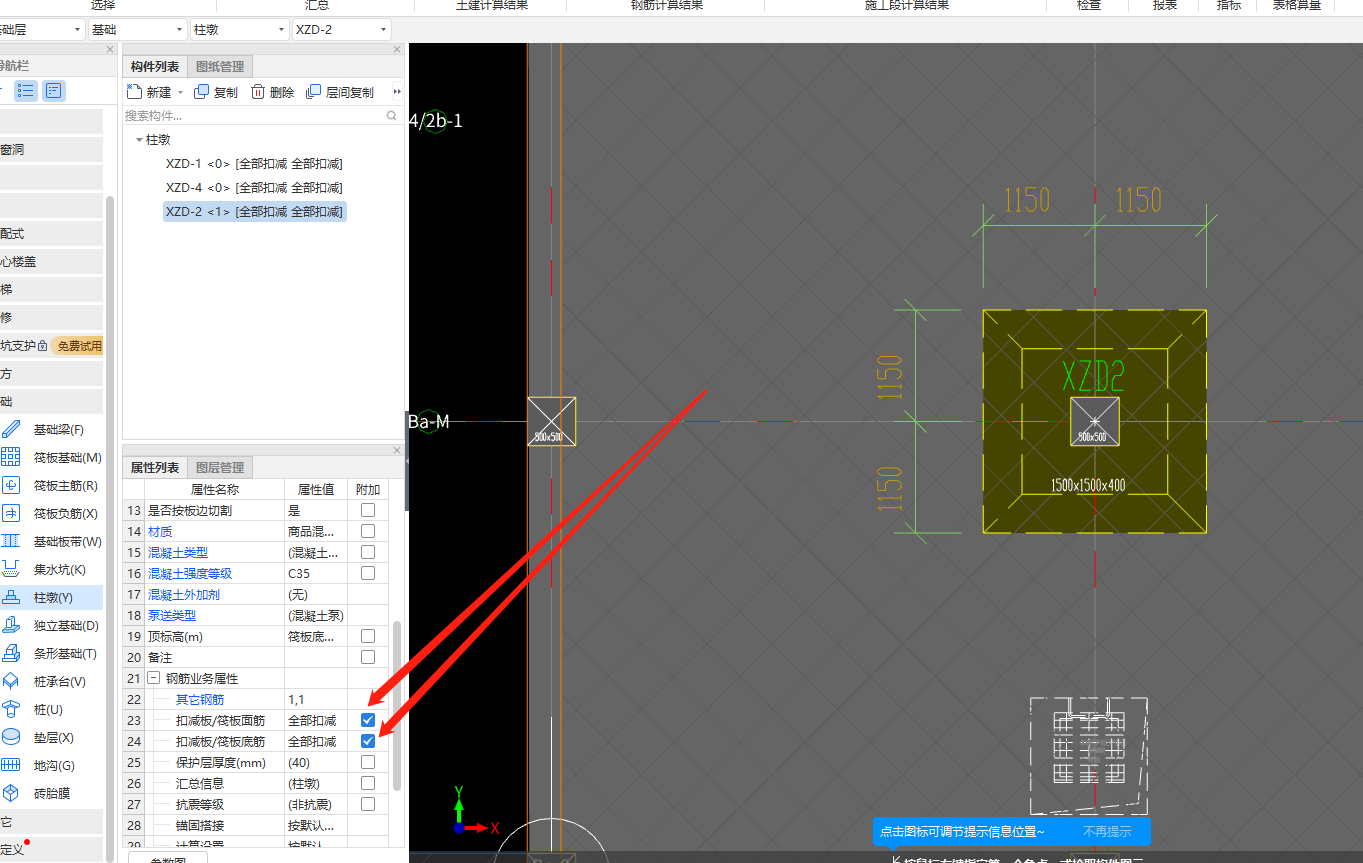Switch navigation bar to detailed list view
The height and width of the screenshot is (863, 1363).
coord(53,91)
